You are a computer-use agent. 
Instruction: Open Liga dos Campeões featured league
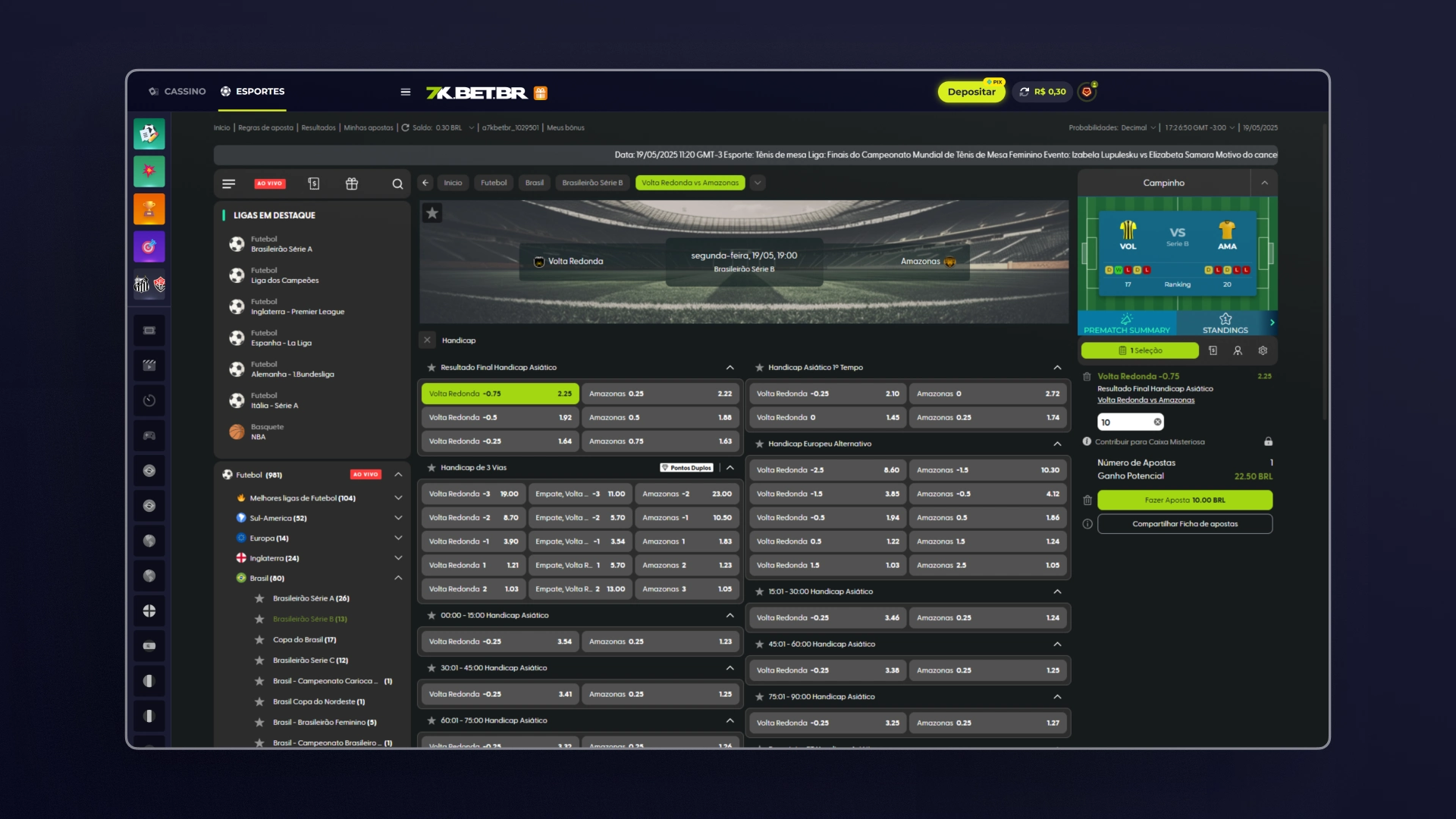coord(285,275)
